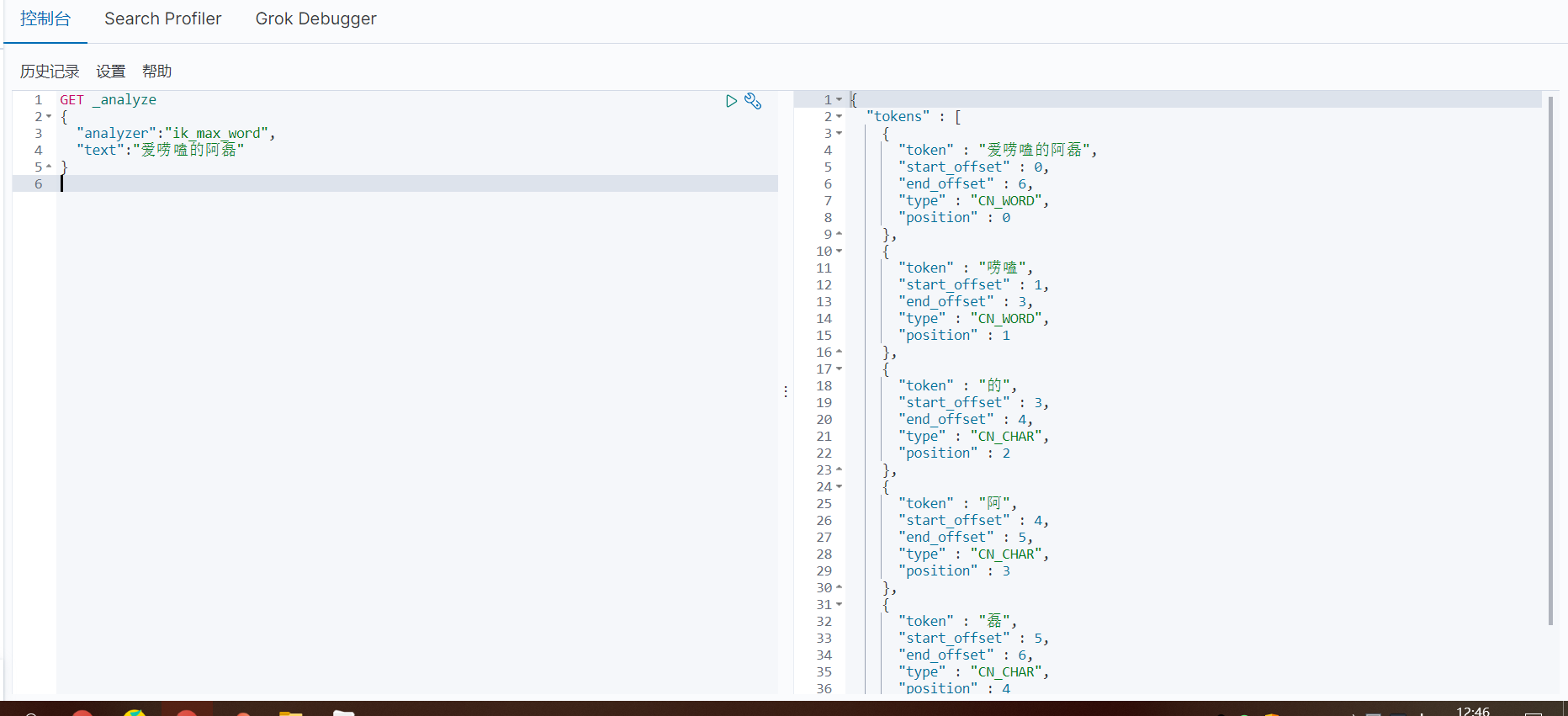Click "start_offset" : 3 output line
This screenshot has height=716, width=1568.
click(973, 402)
